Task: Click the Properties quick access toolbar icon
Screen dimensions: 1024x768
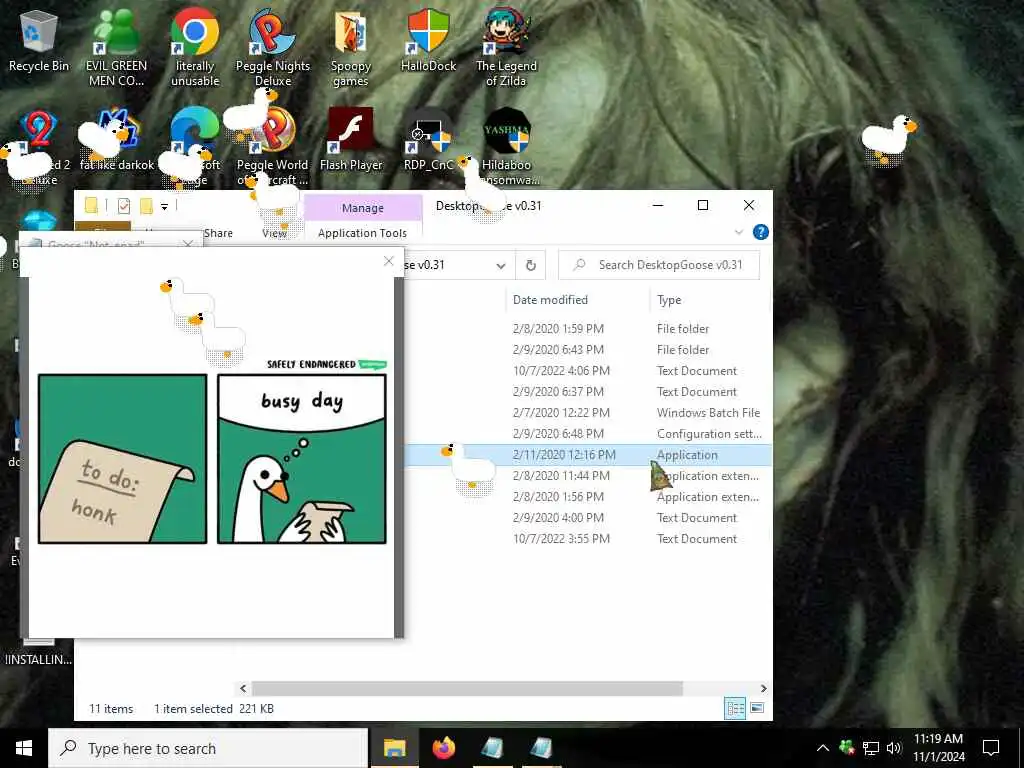Action: coord(123,206)
